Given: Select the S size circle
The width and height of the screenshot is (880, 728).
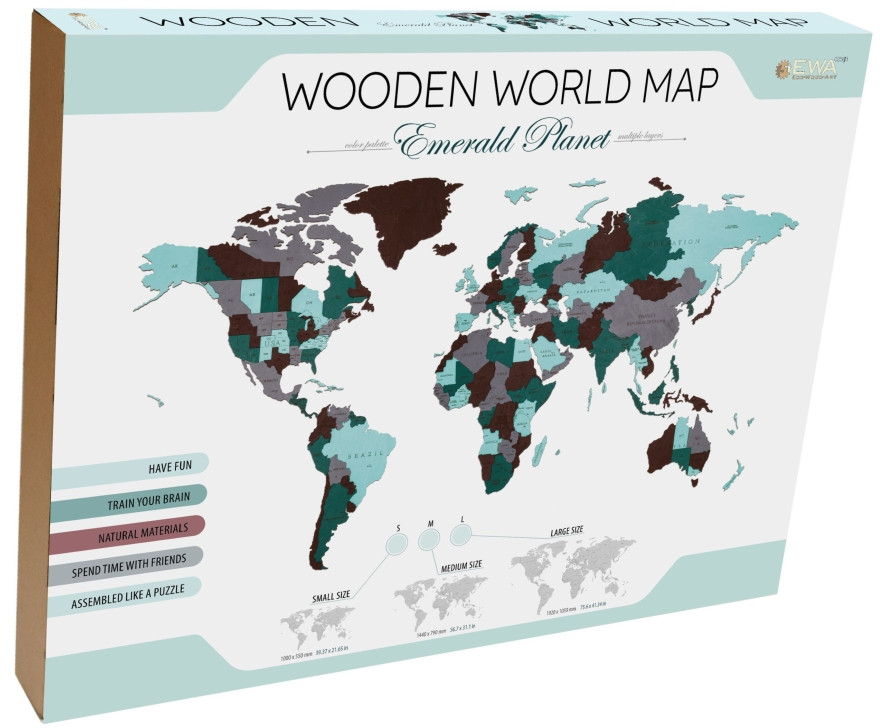Looking at the screenshot, I should [x=396, y=541].
